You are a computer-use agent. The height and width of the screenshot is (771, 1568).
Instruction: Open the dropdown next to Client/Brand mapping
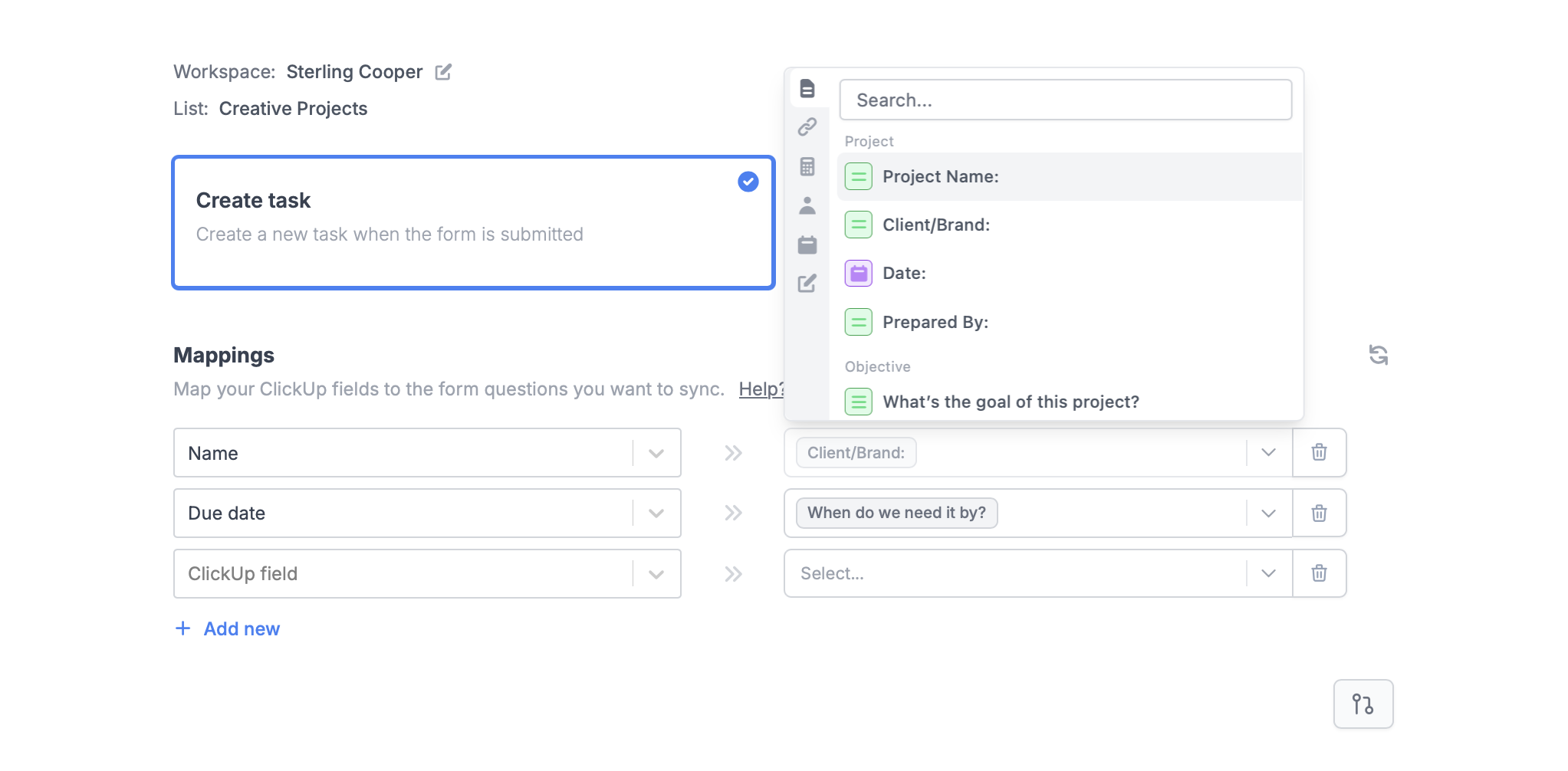tap(1269, 452)
